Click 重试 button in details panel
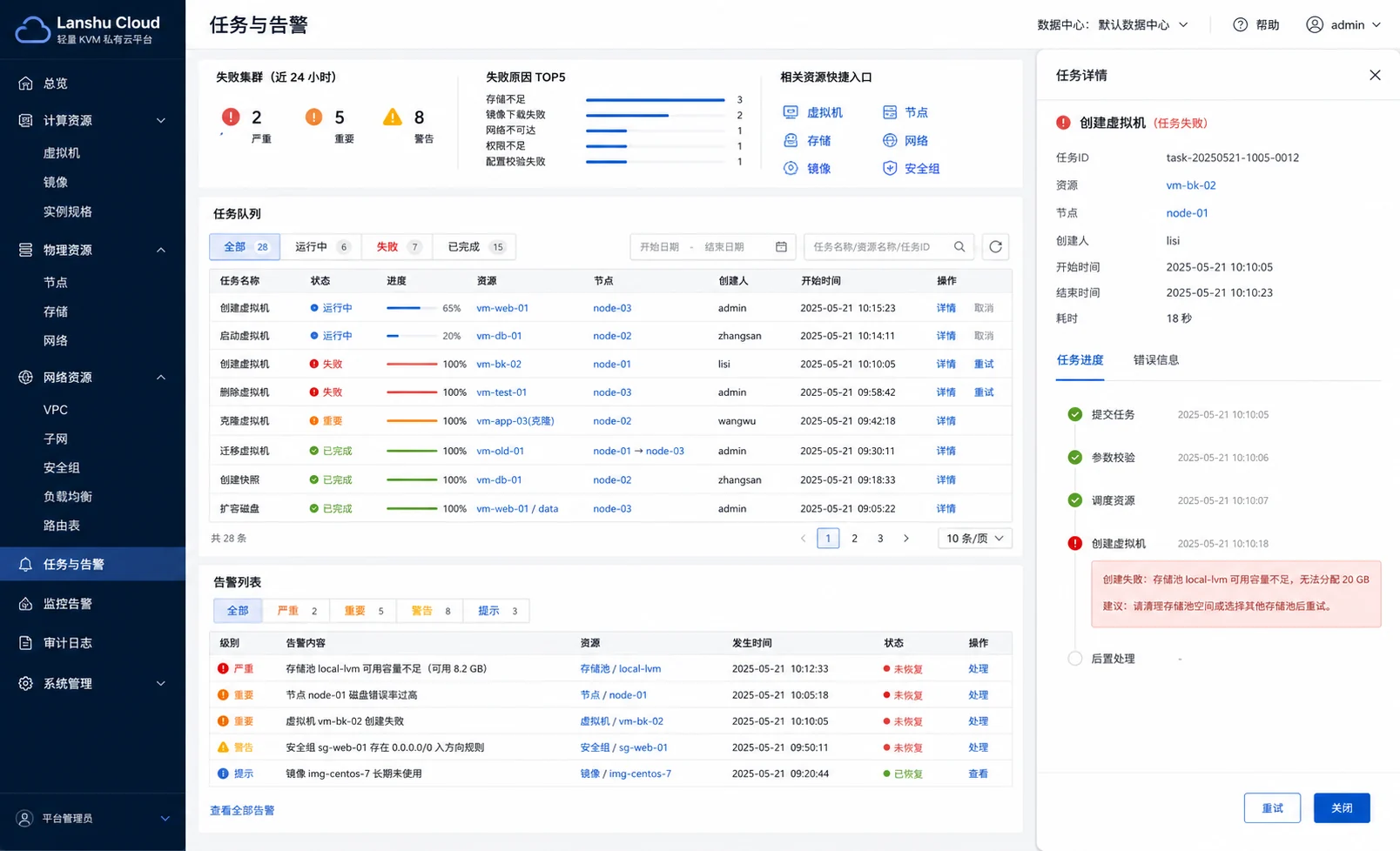Image resolution: width=1400 pixels, height=851 pixels. [x=1272, y=808]
